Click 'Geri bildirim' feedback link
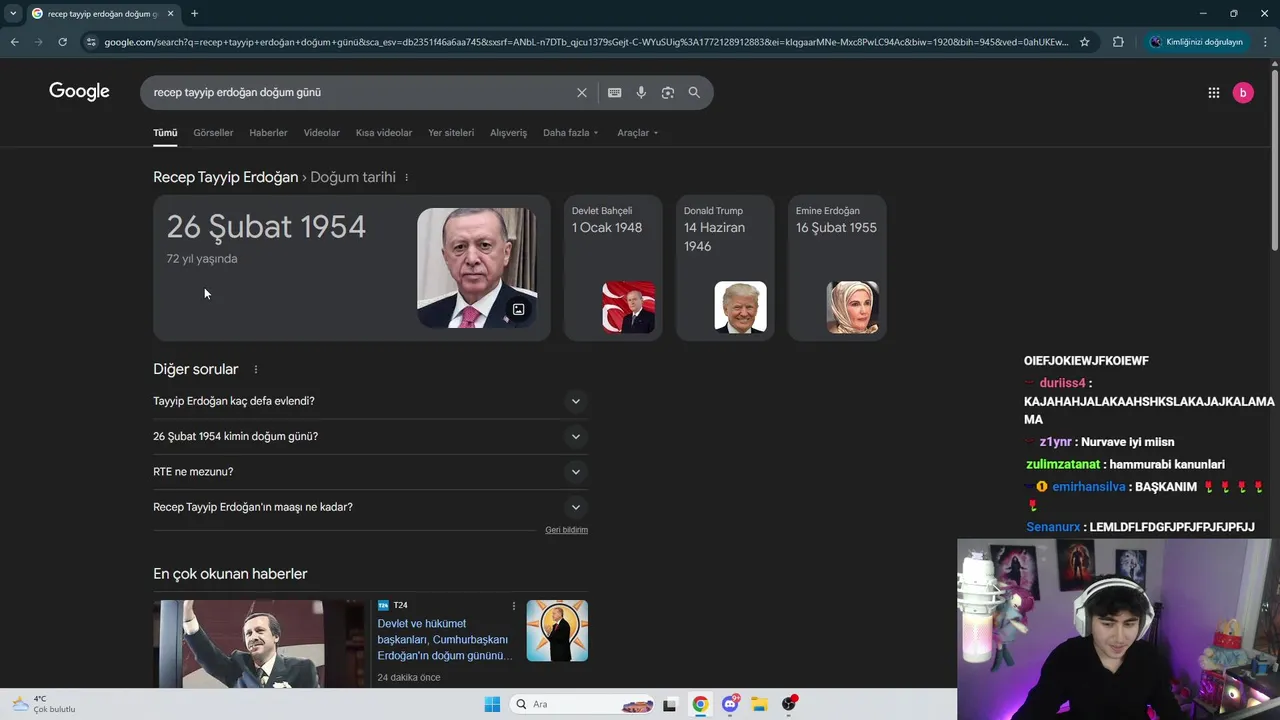Screen dimensions: 1280x720 click(566, 530)
